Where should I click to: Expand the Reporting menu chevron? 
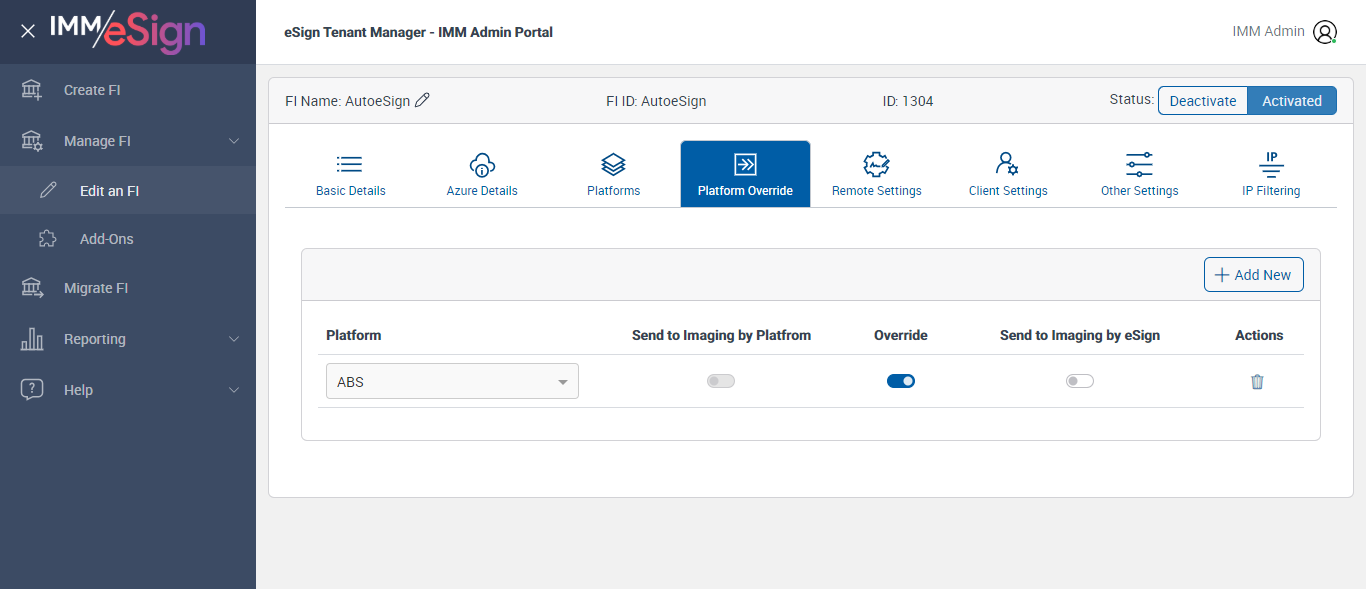click(x=234, y=339)
